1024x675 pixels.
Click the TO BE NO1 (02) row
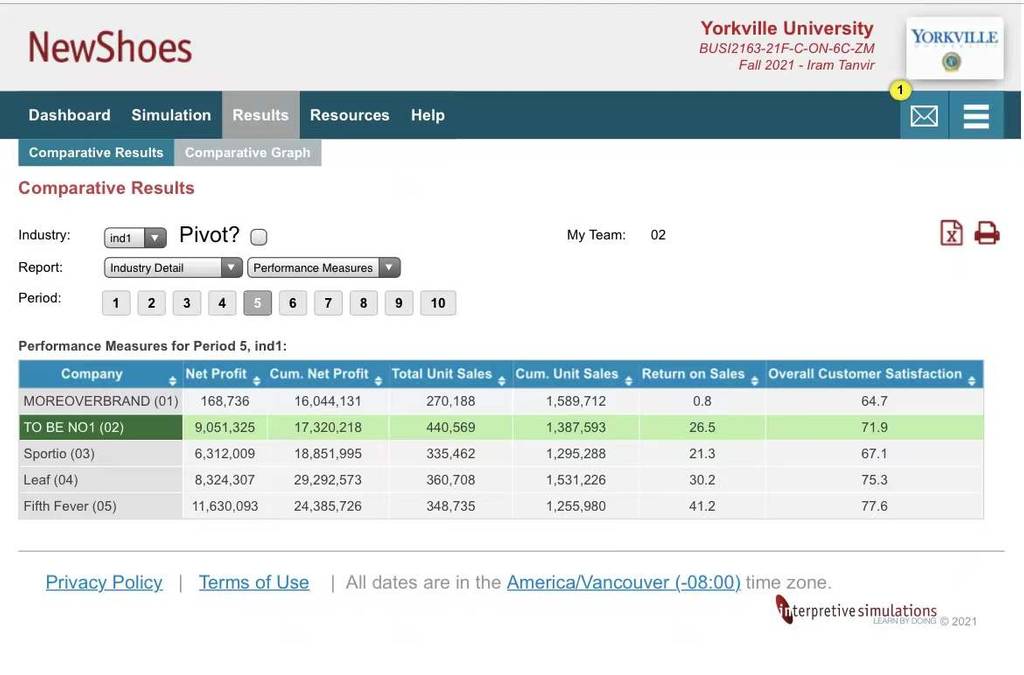pos(500,428)
